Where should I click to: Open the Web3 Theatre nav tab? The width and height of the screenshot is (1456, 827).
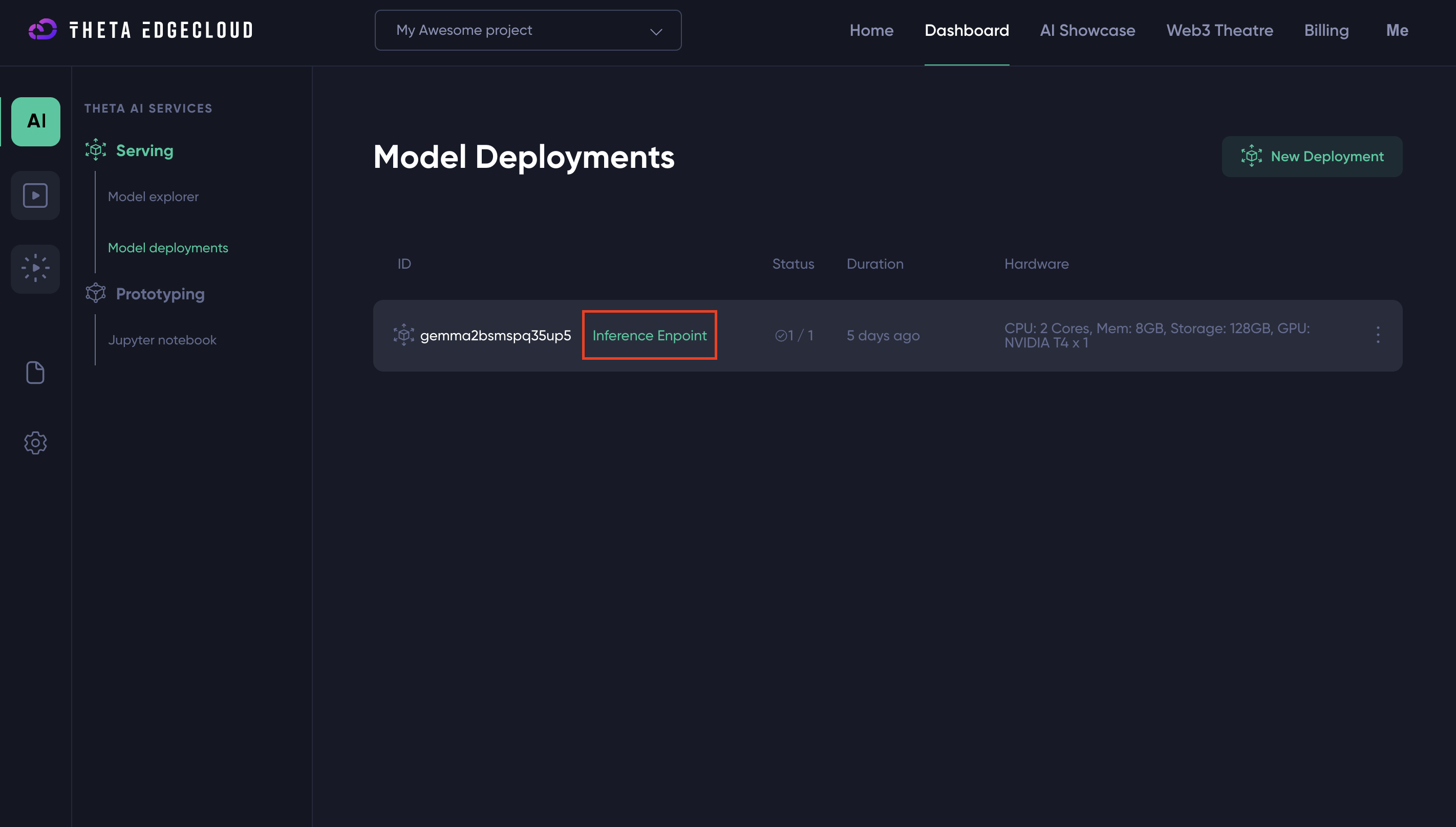[1219, 30]
